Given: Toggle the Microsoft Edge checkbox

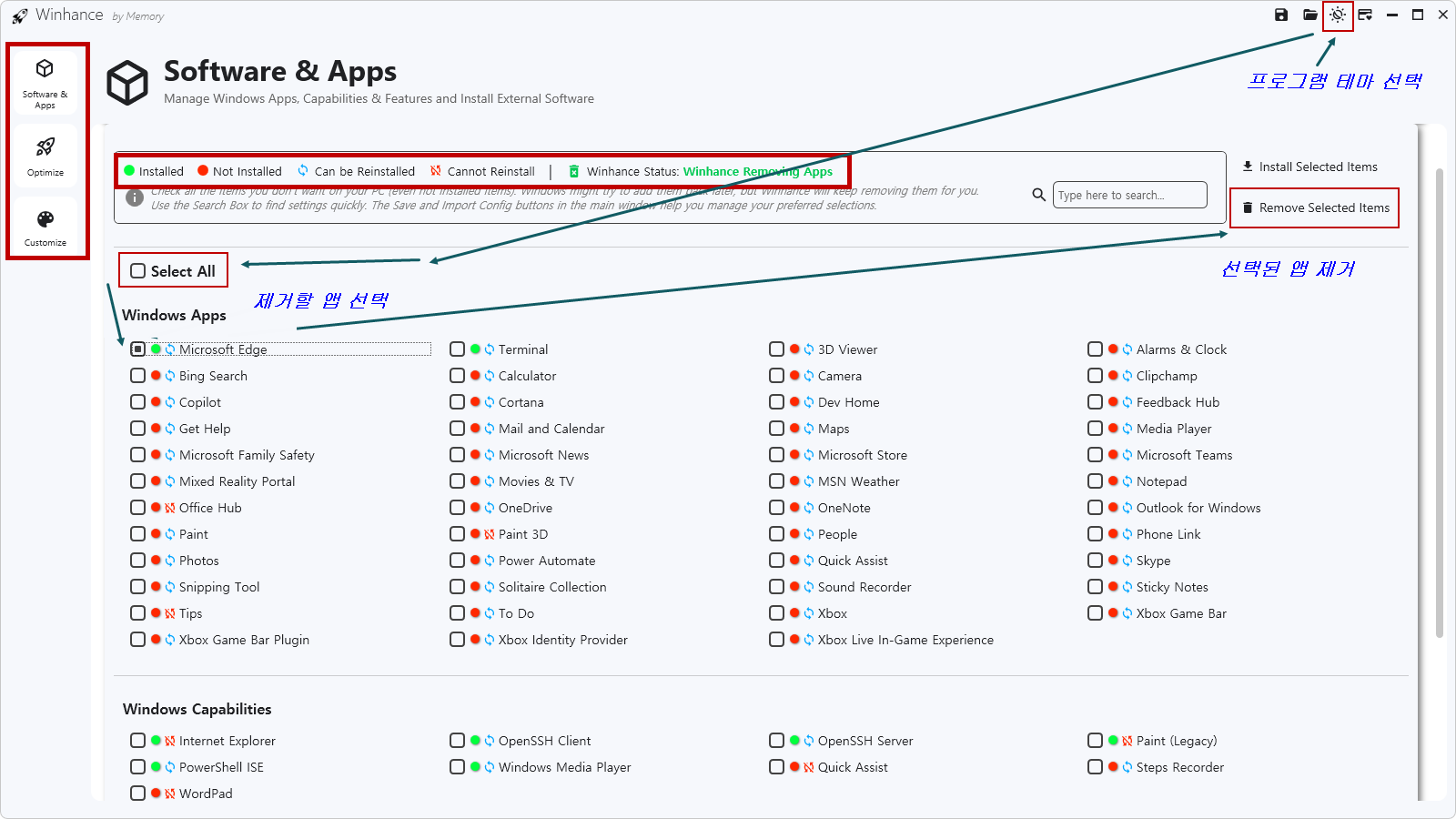Looking at the screenshot, I should pyautogui.click(x=138, y=349).
